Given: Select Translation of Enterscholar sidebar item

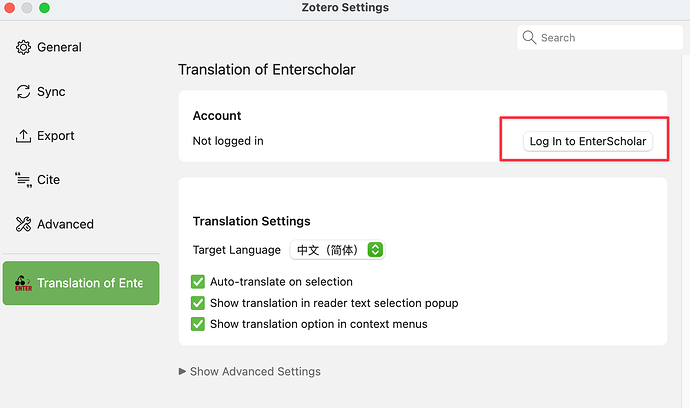Looking at the screenshot, I should pyautogui.click(x=81, y=283).
